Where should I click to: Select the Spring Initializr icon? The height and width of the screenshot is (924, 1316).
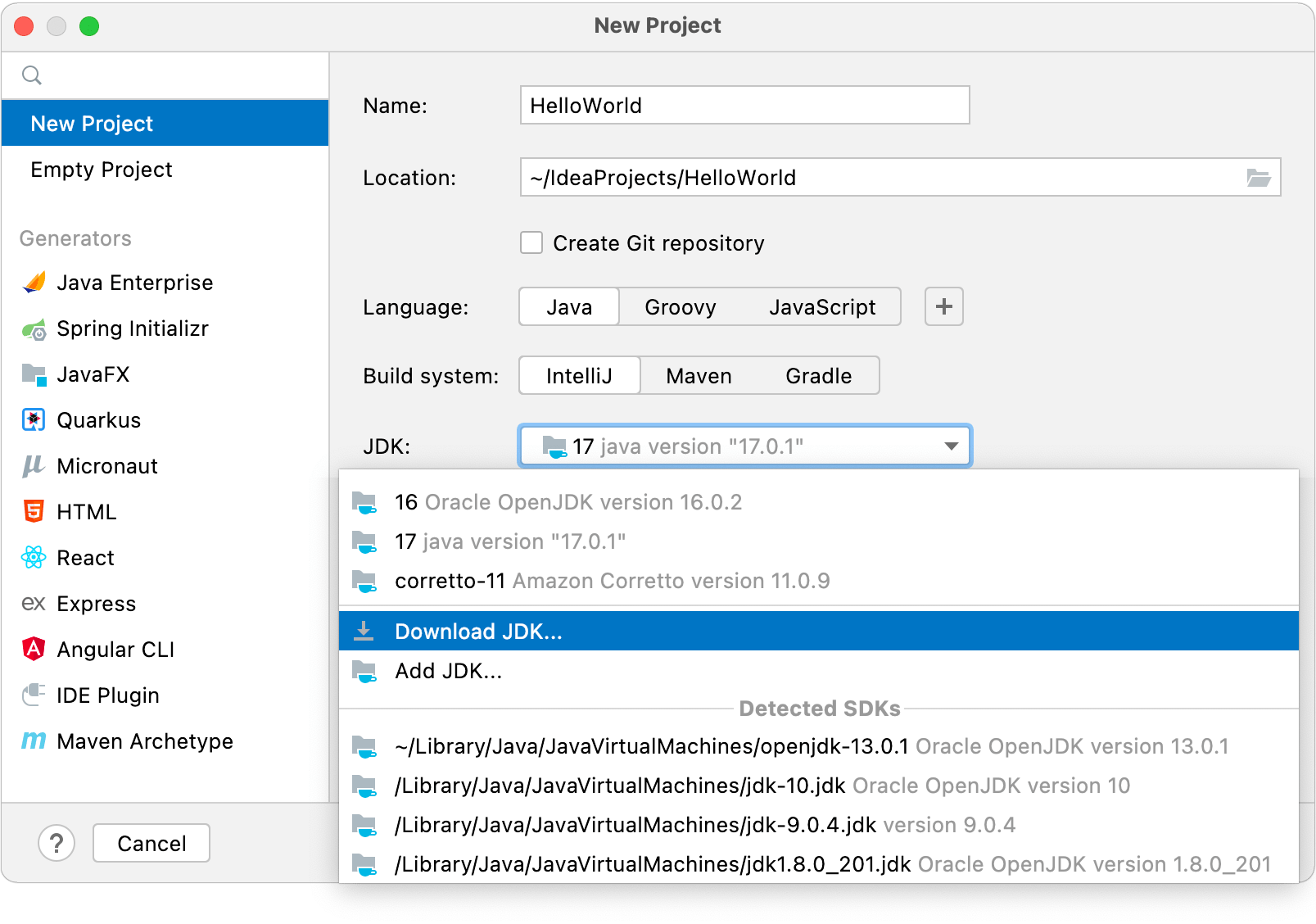click(x=34, y=328)
